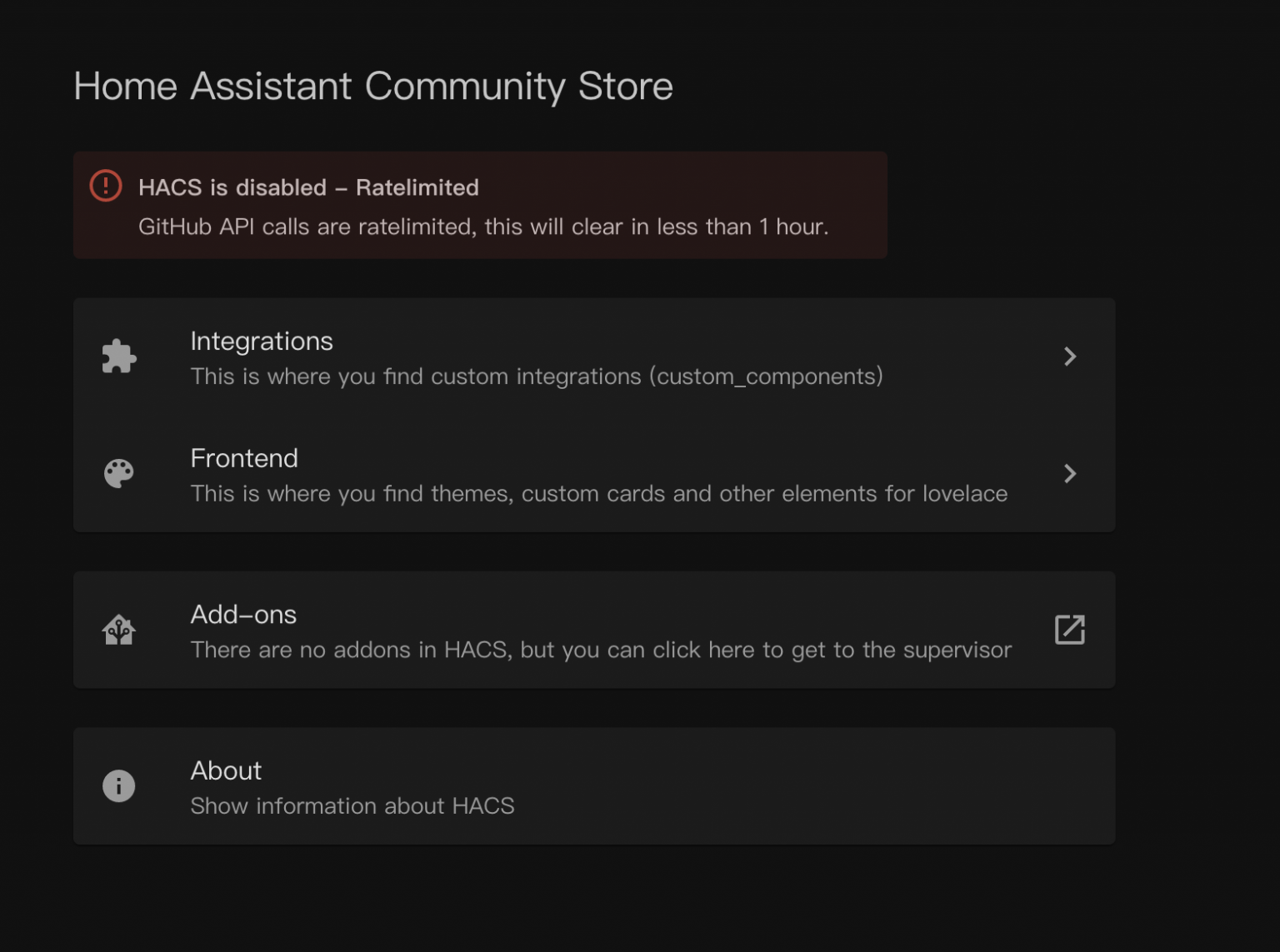1280x952 pixels.
Task: Click the info icon next to About
Action: (117, 785)
